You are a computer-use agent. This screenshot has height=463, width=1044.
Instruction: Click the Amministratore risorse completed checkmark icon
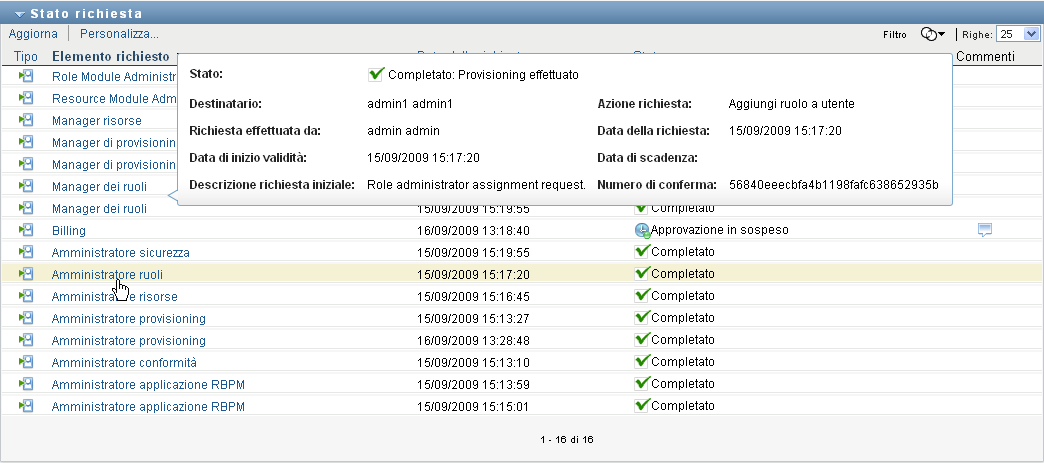(642, 296)
